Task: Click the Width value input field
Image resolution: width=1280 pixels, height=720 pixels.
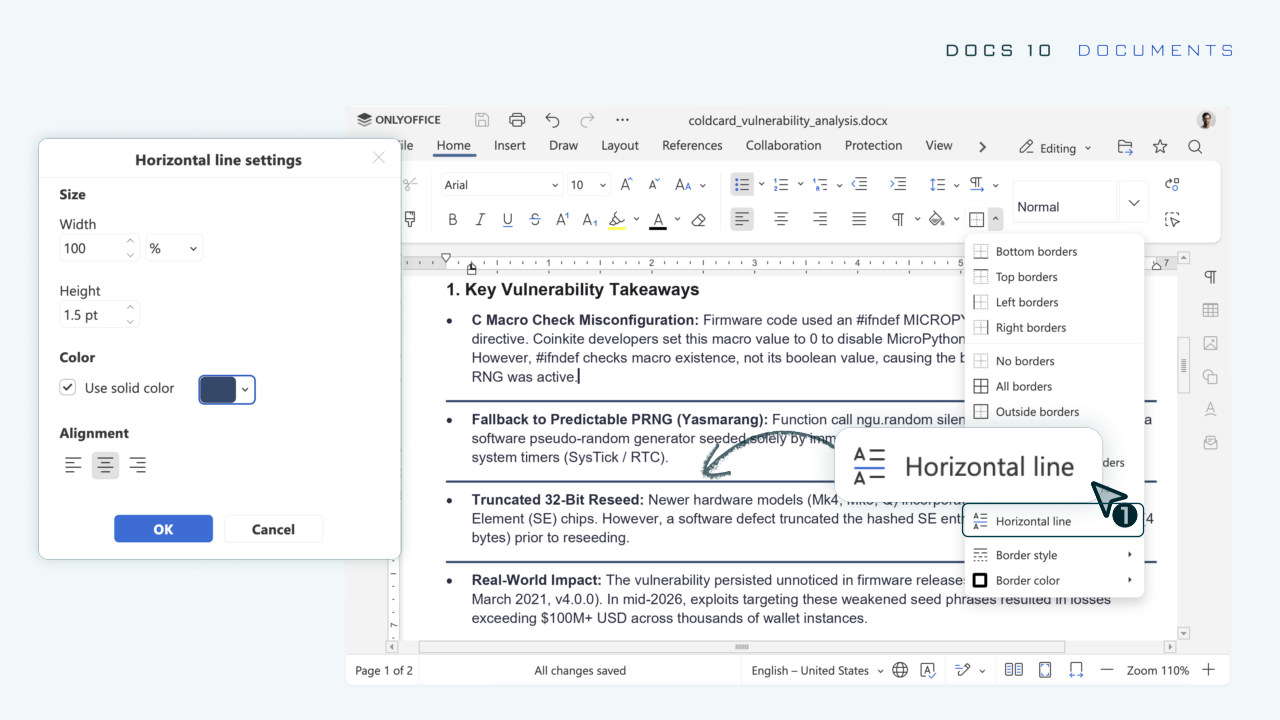Action: [92, 248]
